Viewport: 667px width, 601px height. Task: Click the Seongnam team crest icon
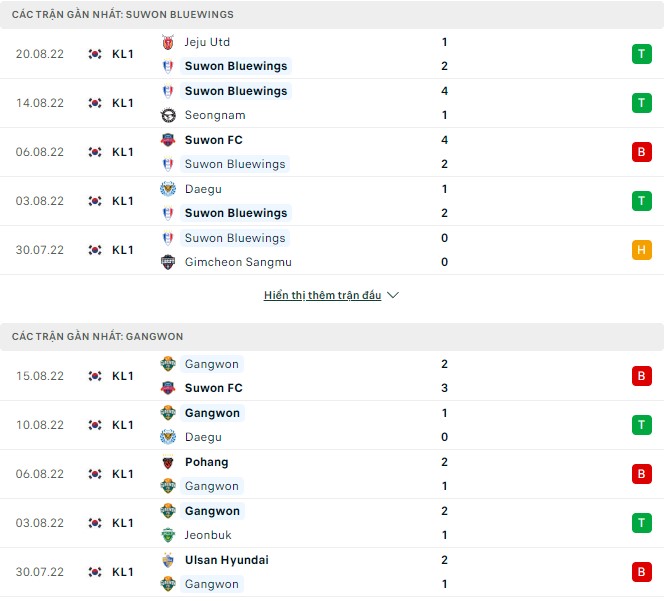(x=168, y=115)
